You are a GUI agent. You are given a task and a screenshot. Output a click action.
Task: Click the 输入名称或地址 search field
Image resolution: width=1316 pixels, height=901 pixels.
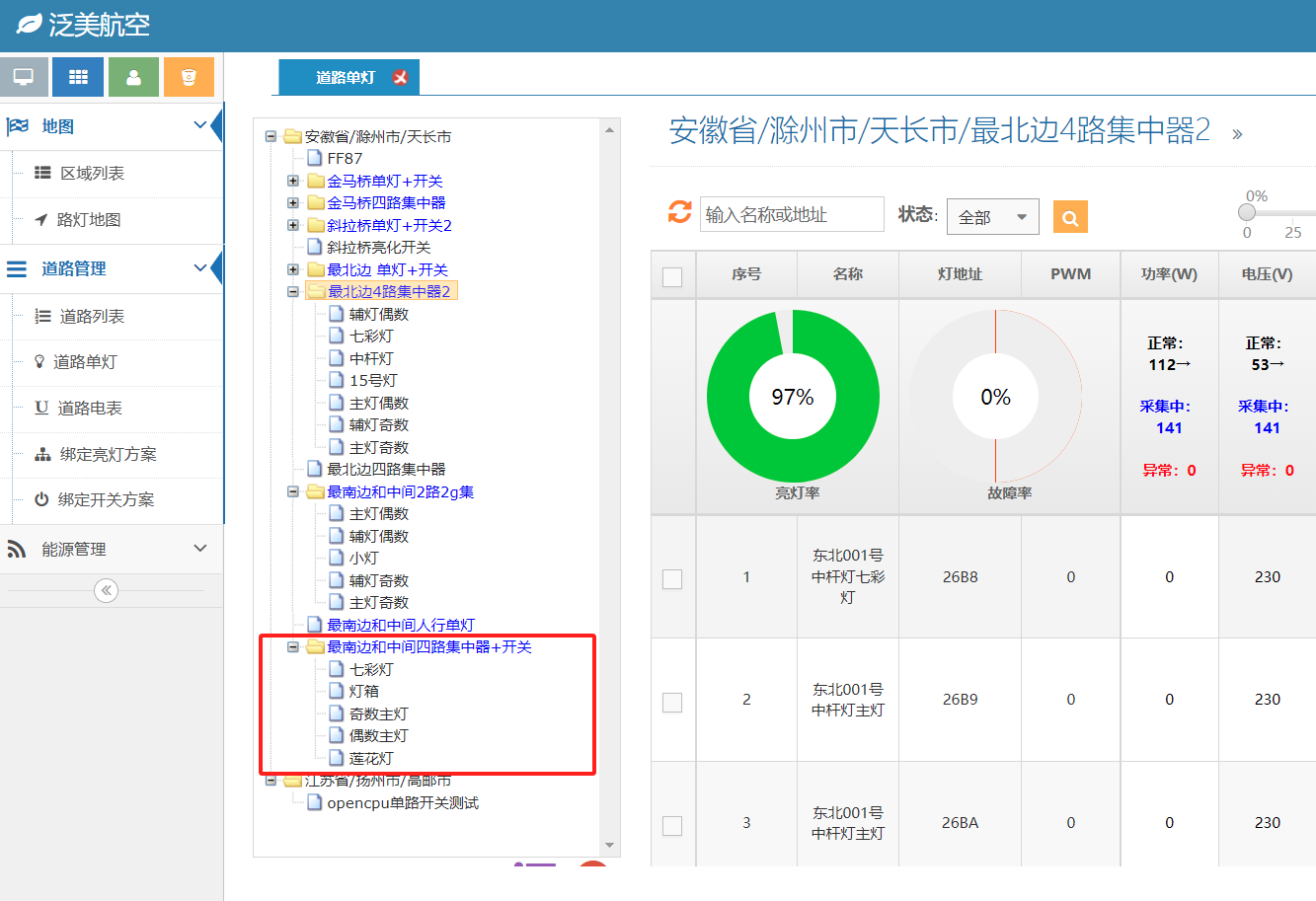(791, 214)
